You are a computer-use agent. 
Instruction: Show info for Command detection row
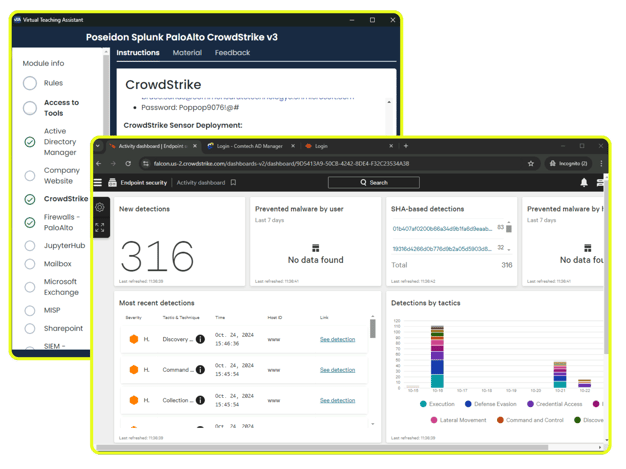point(200,370)
